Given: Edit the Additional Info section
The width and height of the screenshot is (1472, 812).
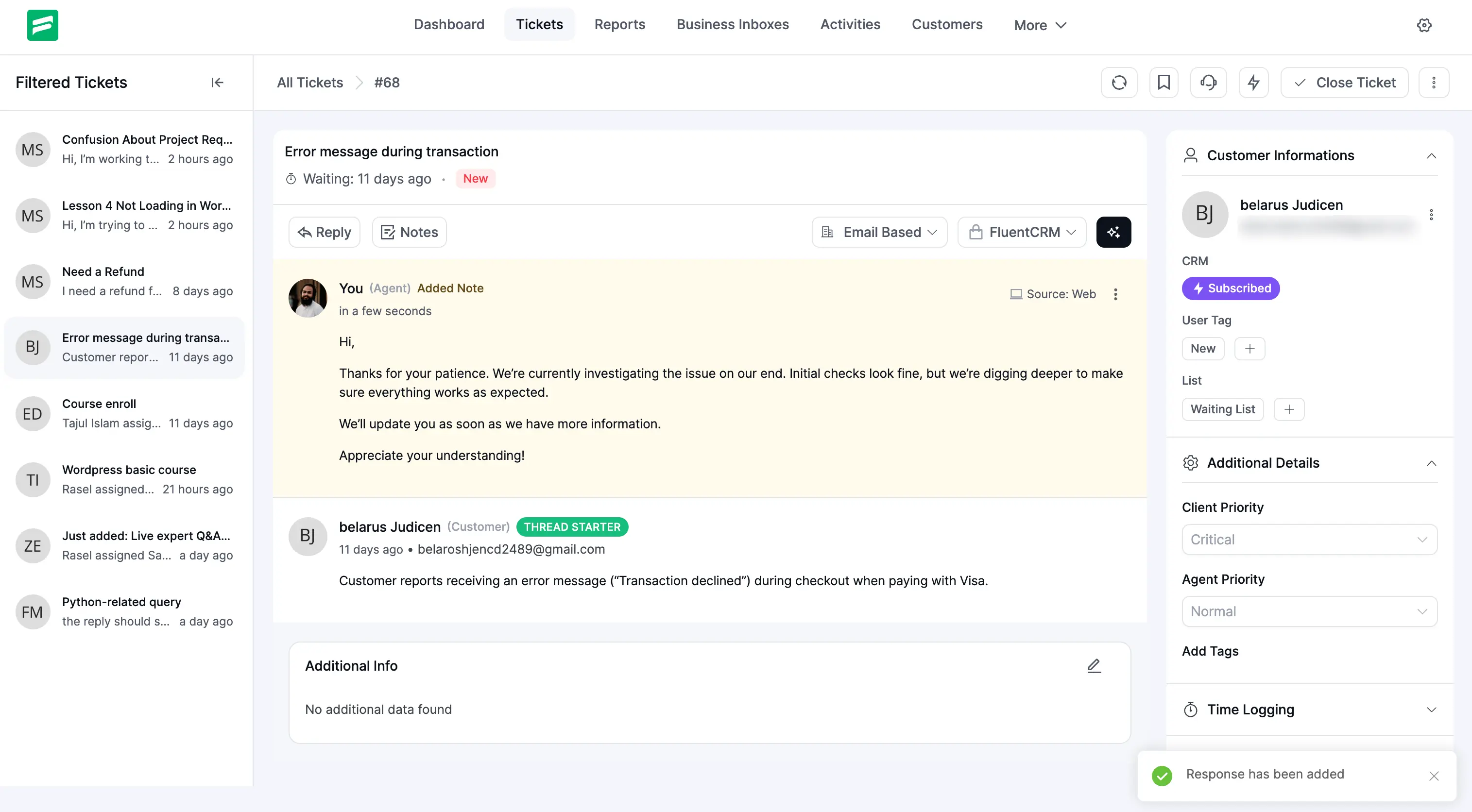Looking at the screenshot, I should point(1094,665).
